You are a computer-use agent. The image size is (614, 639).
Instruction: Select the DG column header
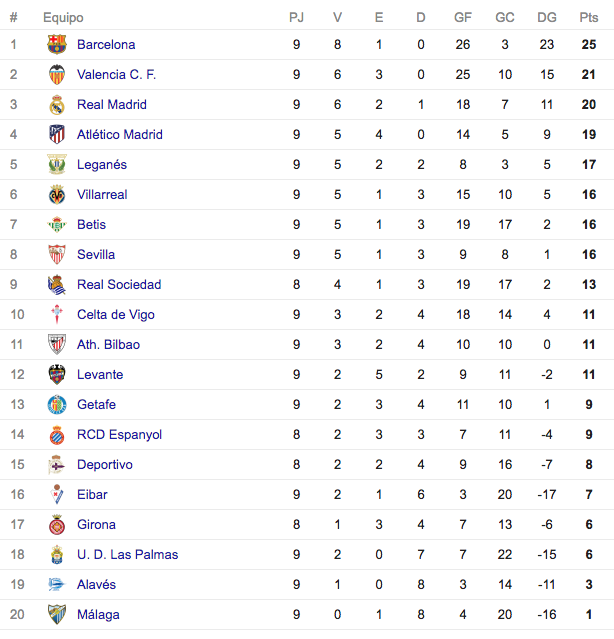pyautogui.click(x=547, y=18)
